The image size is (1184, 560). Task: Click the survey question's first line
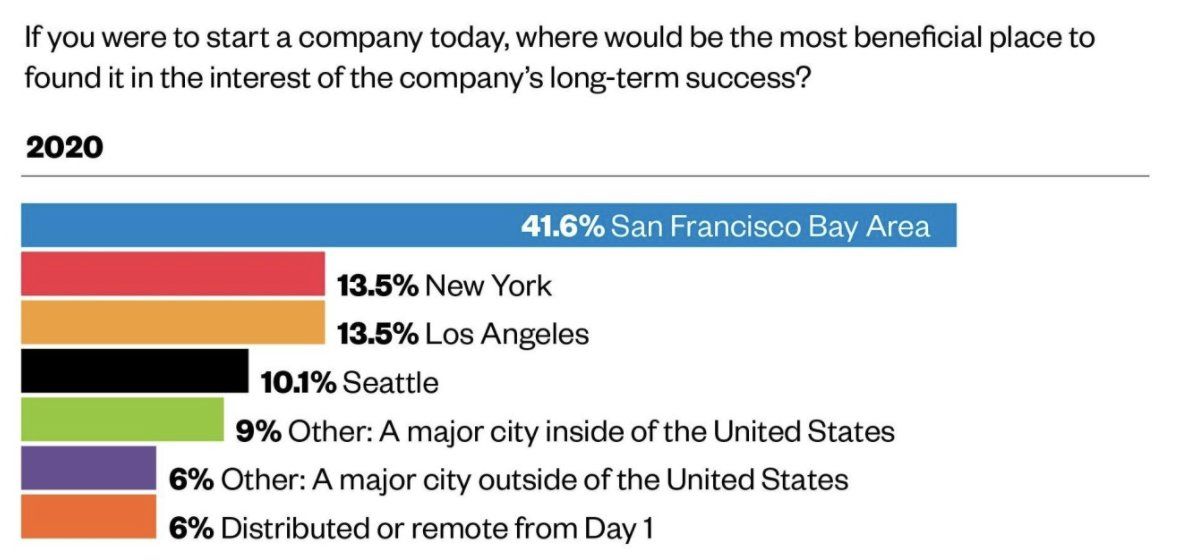tap(558, 39)
